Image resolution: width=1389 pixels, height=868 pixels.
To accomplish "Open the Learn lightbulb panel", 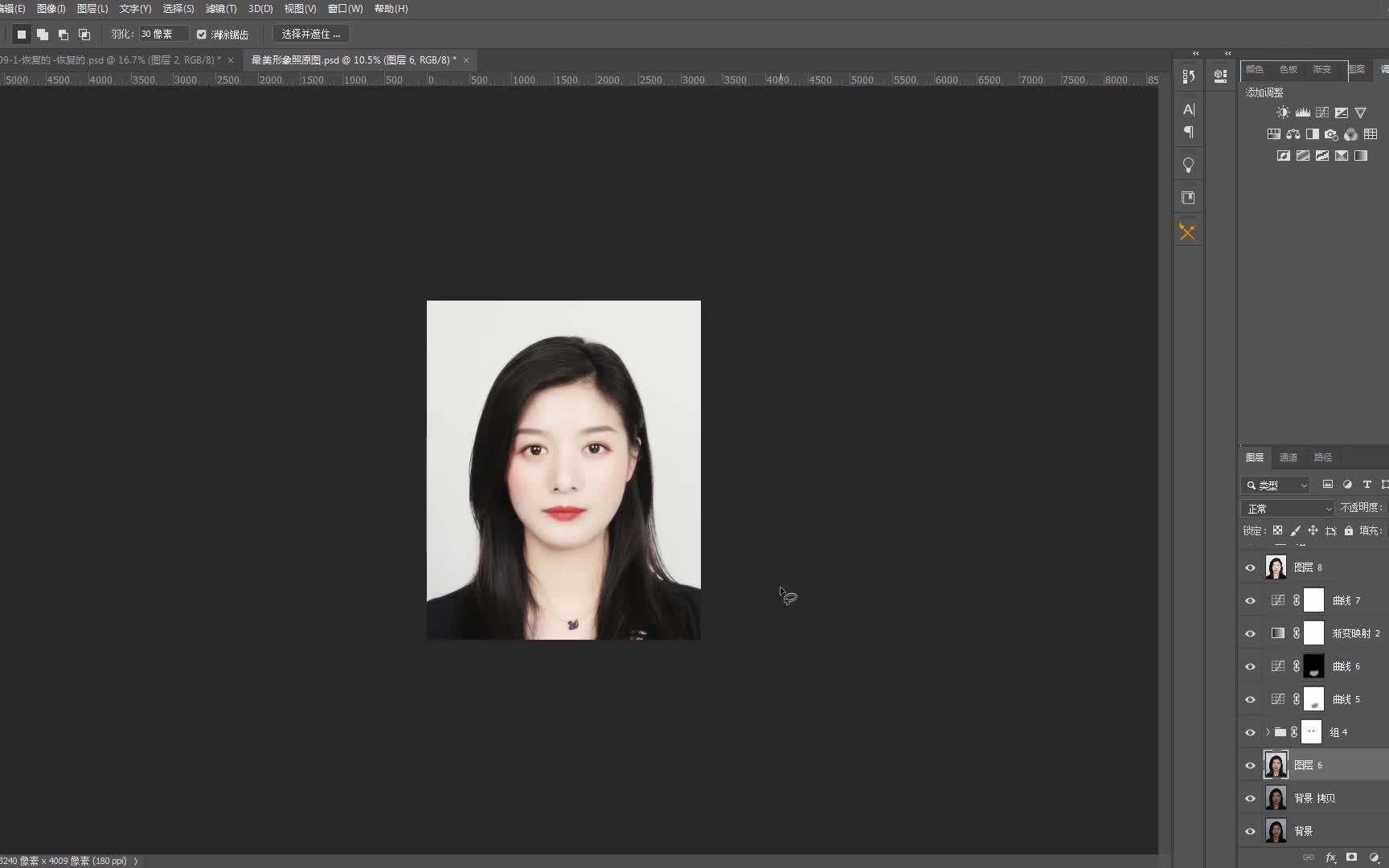I will [1188, 165].
